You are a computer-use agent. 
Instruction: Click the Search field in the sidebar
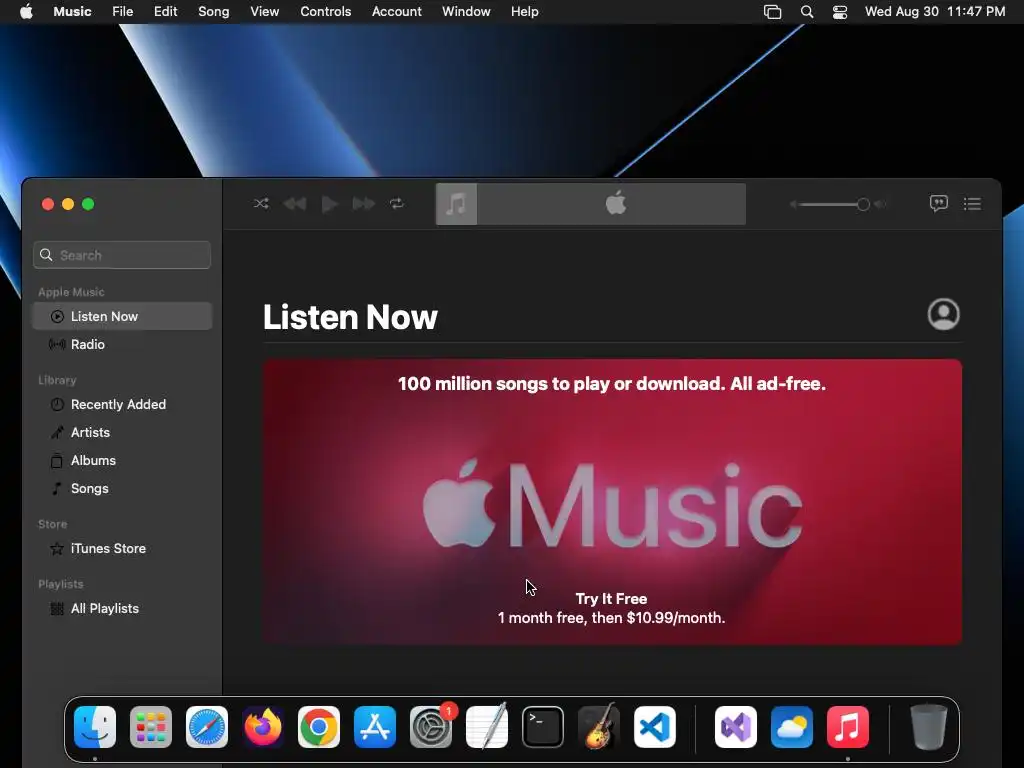[x=122, y=255]
